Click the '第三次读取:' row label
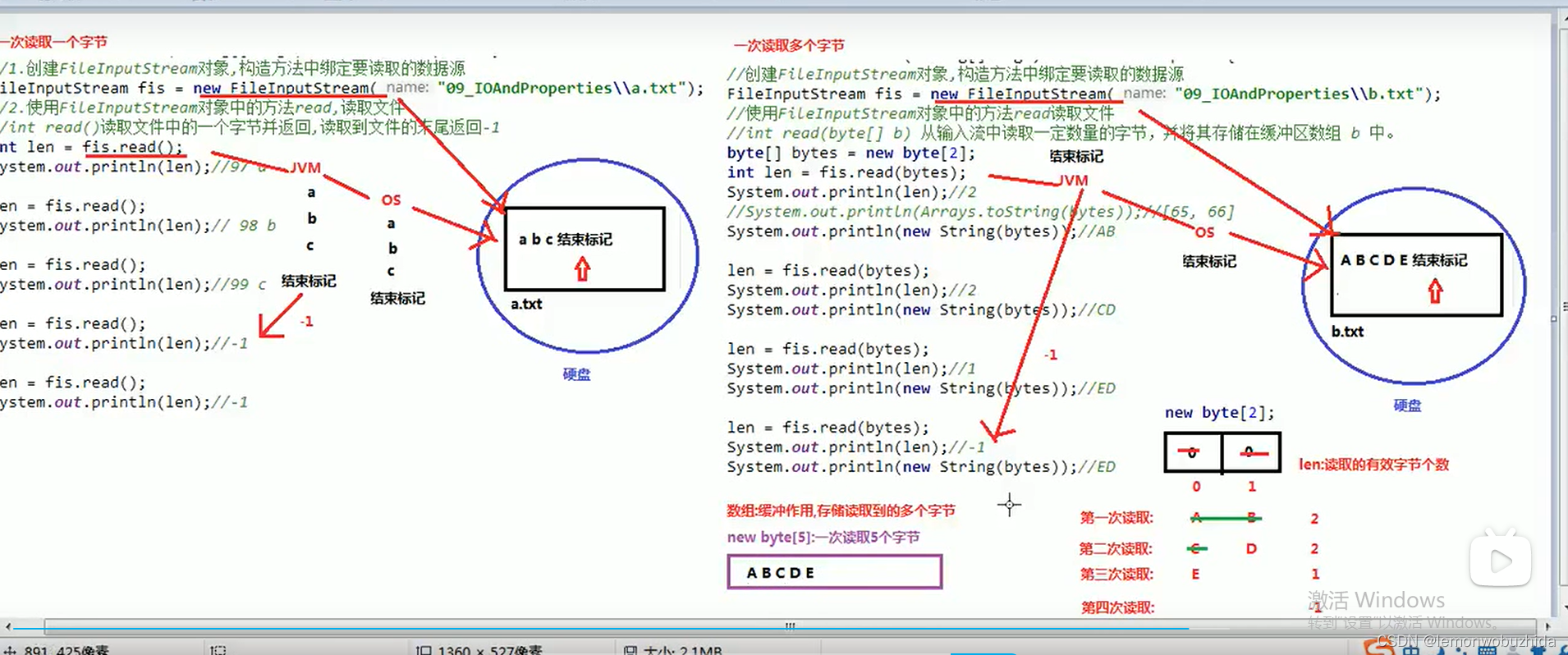Image resolution: width=1568 pixels, height=655 pixels. point(1116,574)
